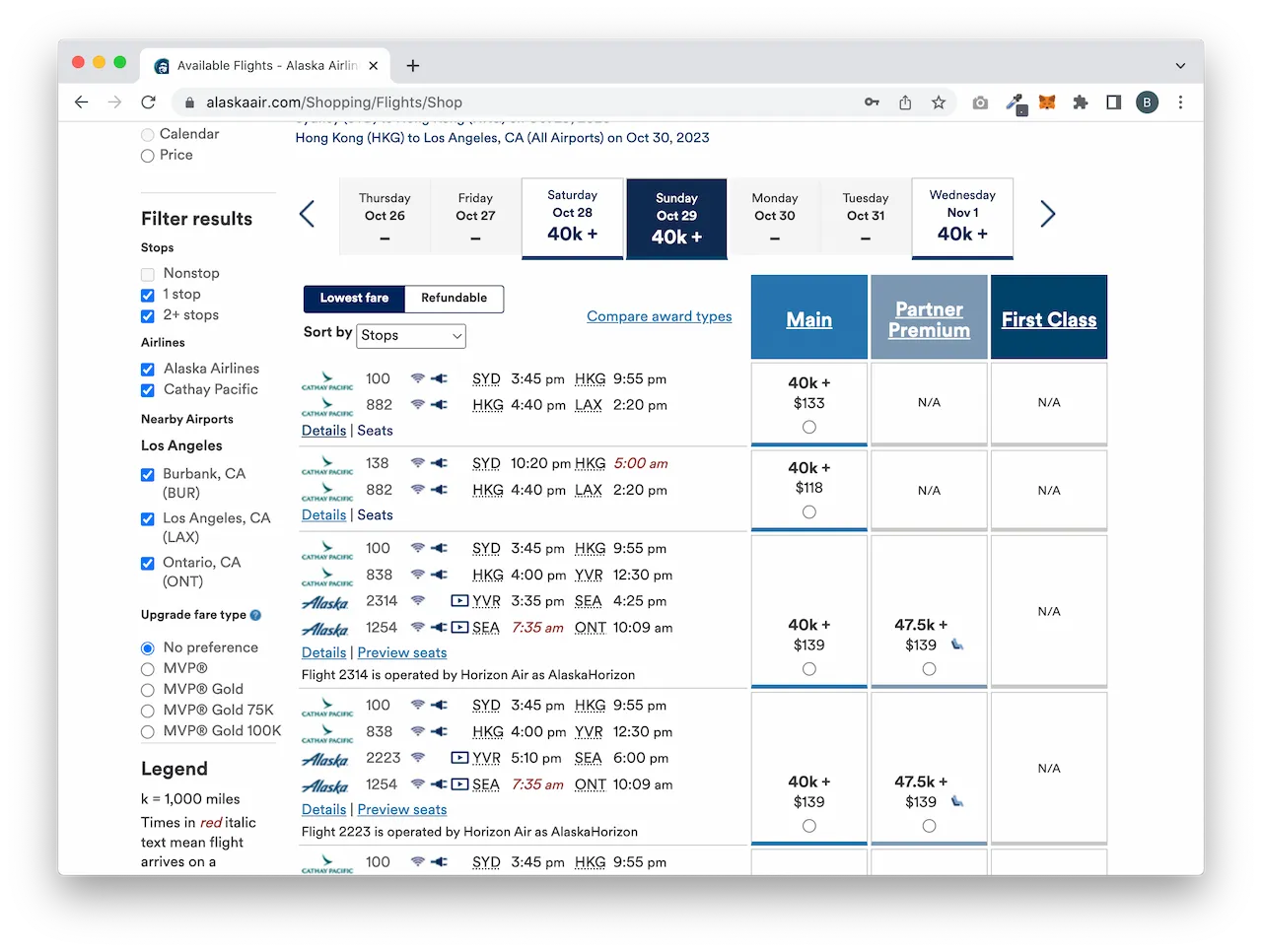Select the Wednesday Nov 1 date tab
1262x952 pixels.
click(962, 218)
